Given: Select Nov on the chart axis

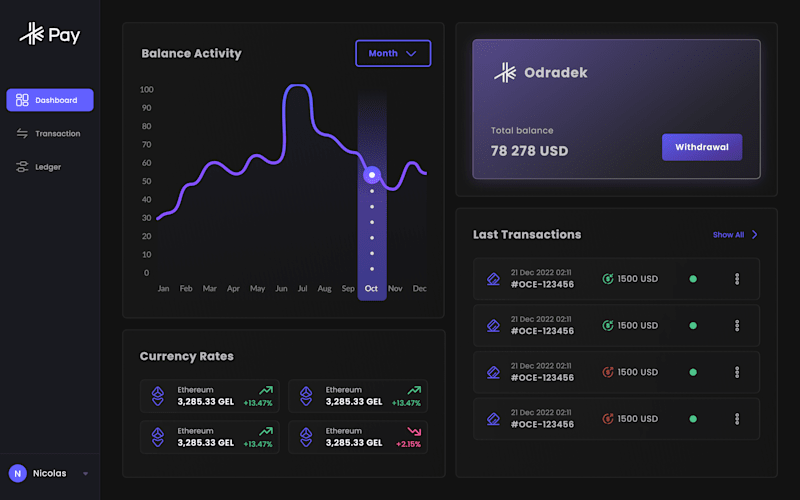Looking at the screenshot, I should point(395,289).
